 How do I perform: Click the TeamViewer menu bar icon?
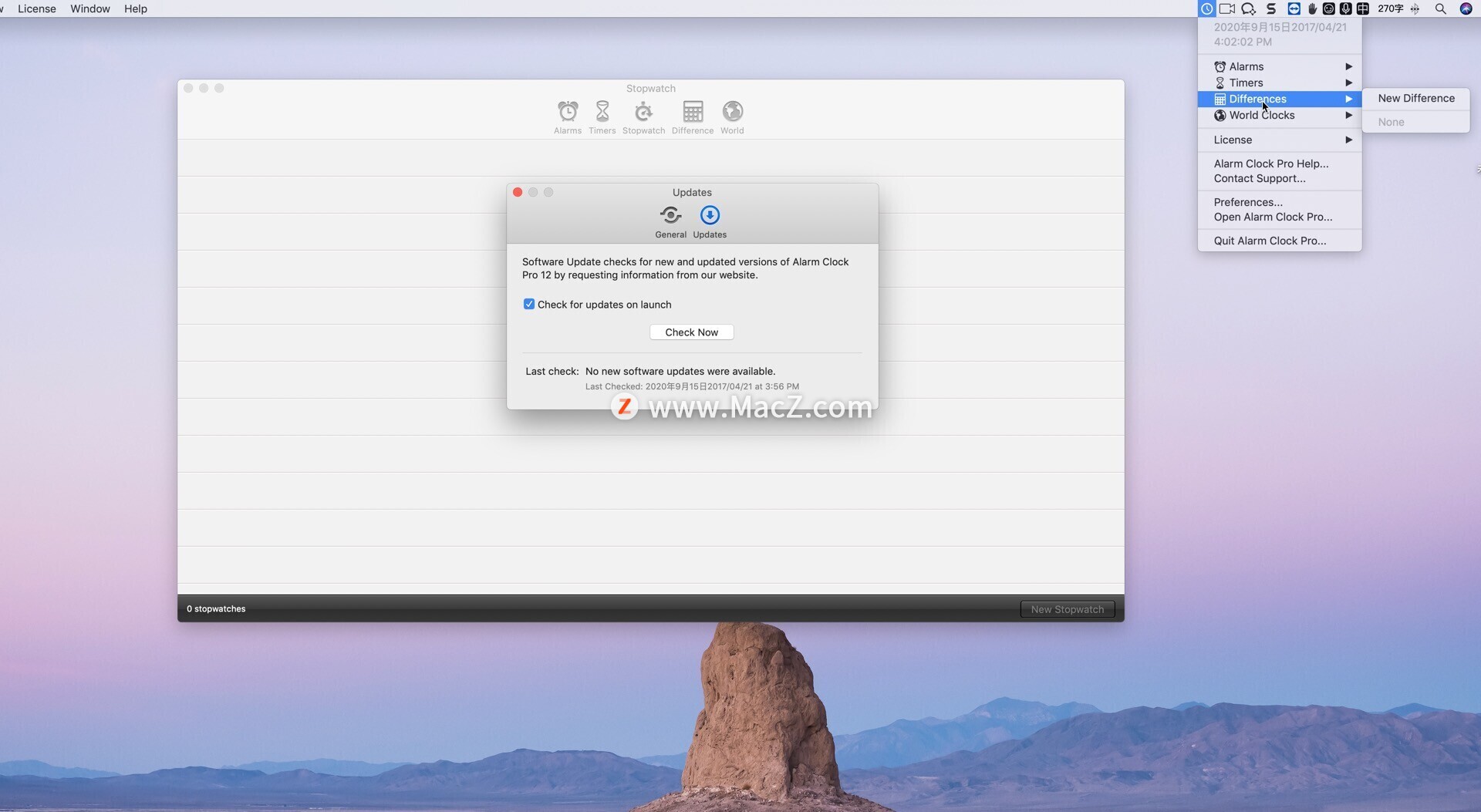pyautogui.click(x=1294, y=8)
